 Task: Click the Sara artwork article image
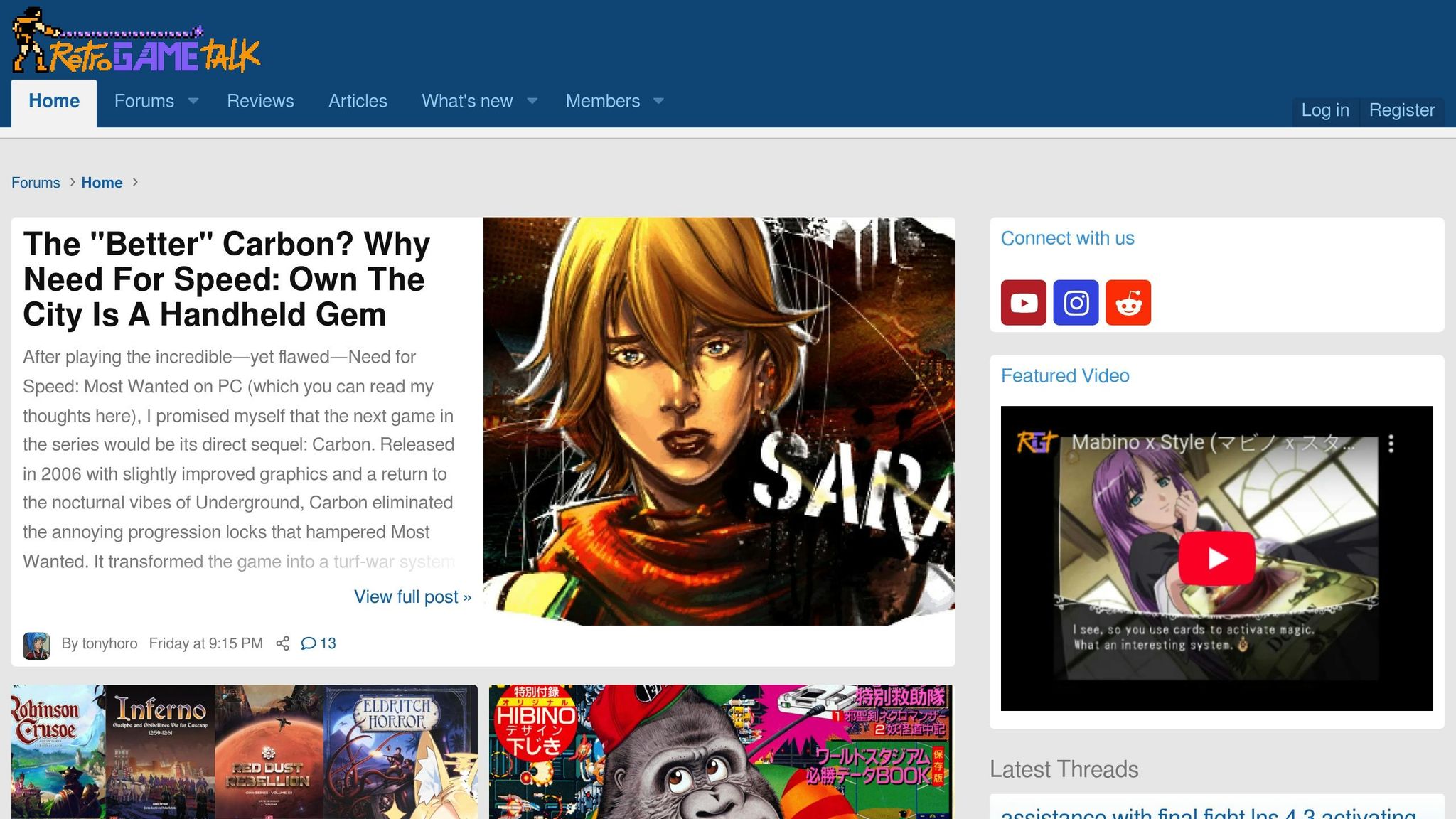[719, 422]
